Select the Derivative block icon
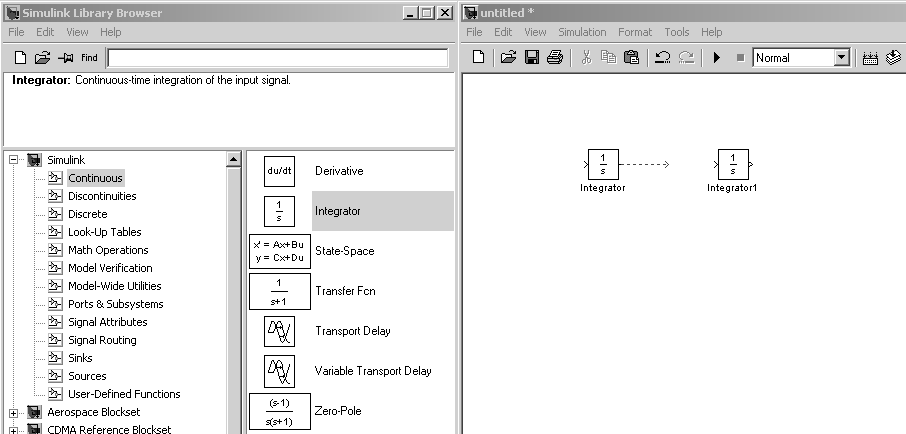Image resolution: width=906 pixels, height=434 pixels. pyautogui.click(x=279, y=171)
